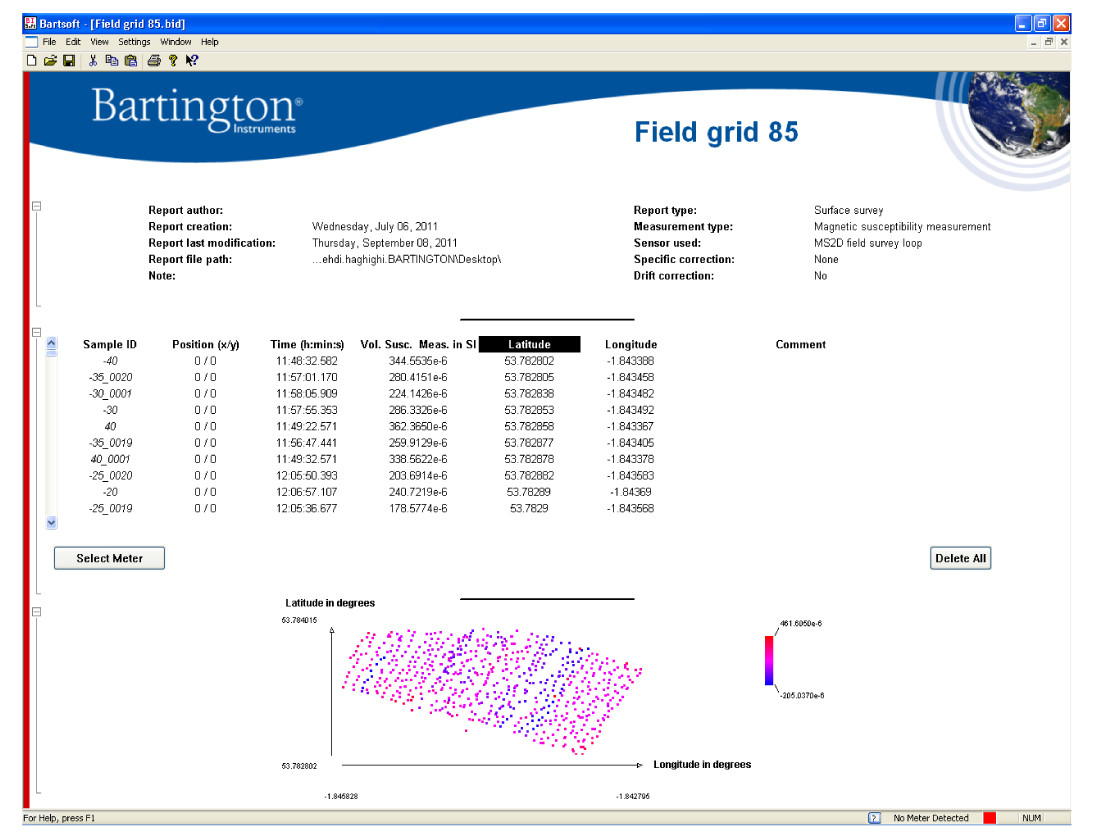The image size is (1093, 834).
Task: Click the susceptibility color scale bar
Action: 768,660
